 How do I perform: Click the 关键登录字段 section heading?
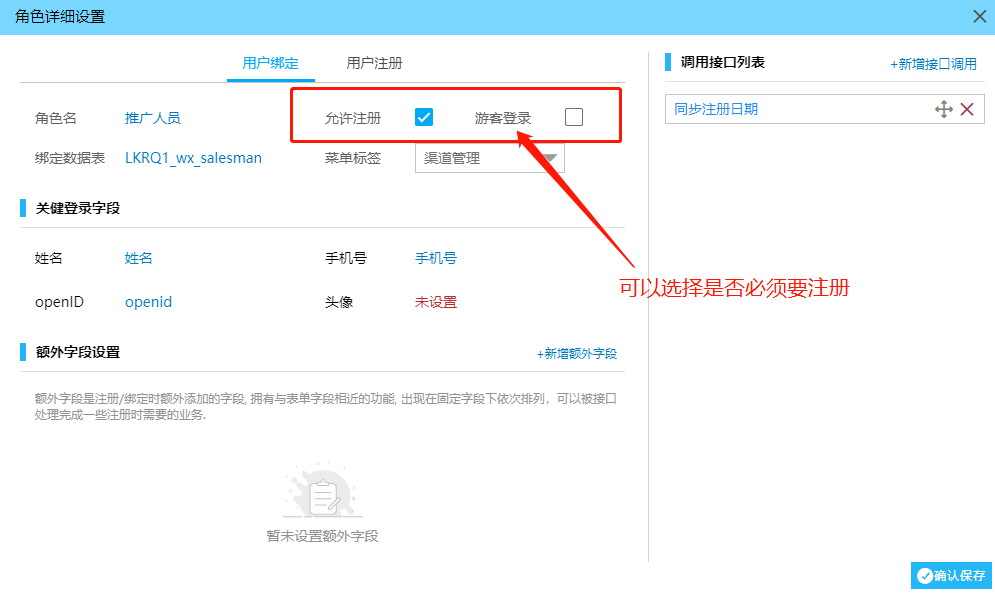click(78, 208)
